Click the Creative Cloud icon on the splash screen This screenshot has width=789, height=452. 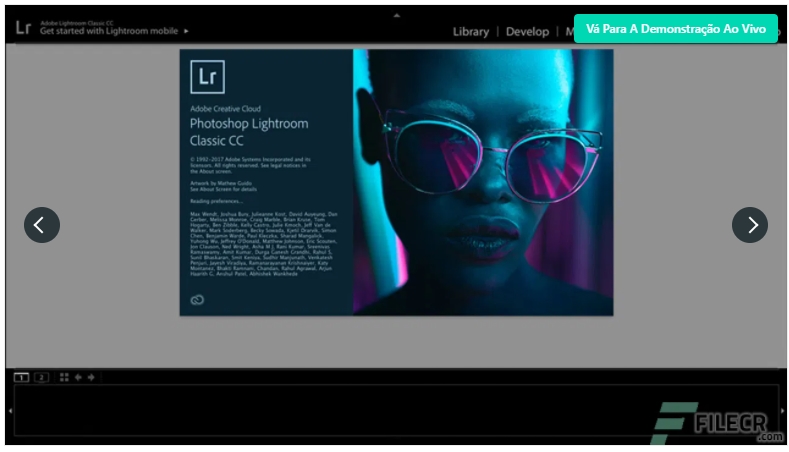[x=197, y=300]
